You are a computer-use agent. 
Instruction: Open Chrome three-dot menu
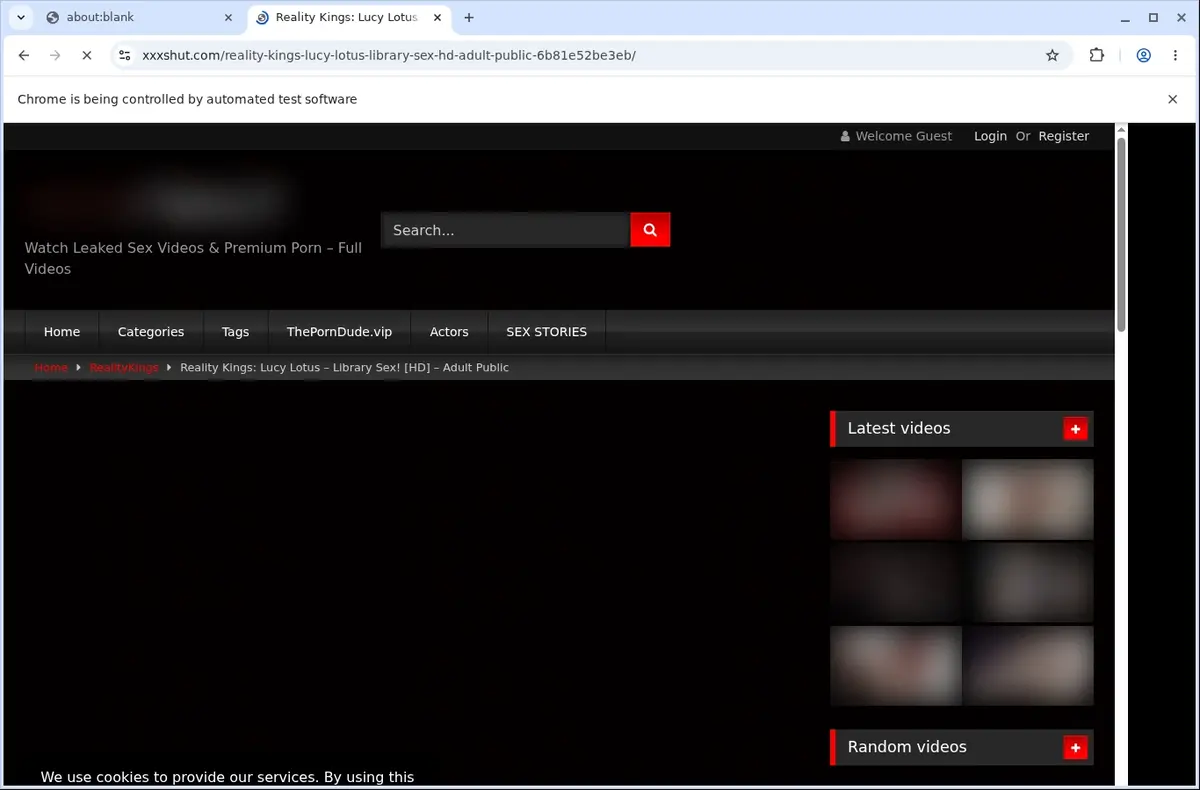(1175, 55)
